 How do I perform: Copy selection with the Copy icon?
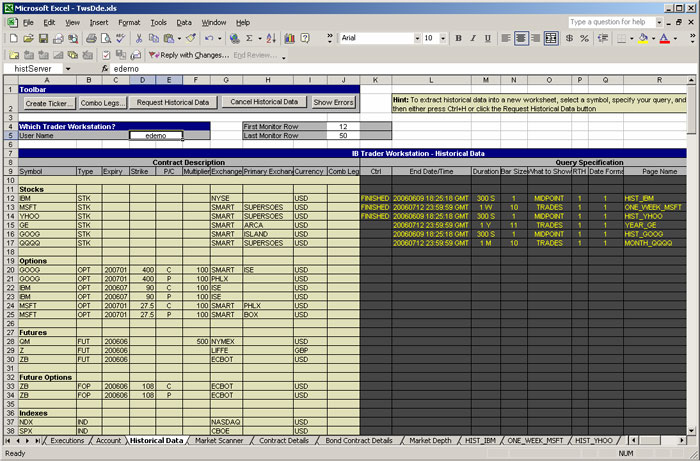click(154, 39)
